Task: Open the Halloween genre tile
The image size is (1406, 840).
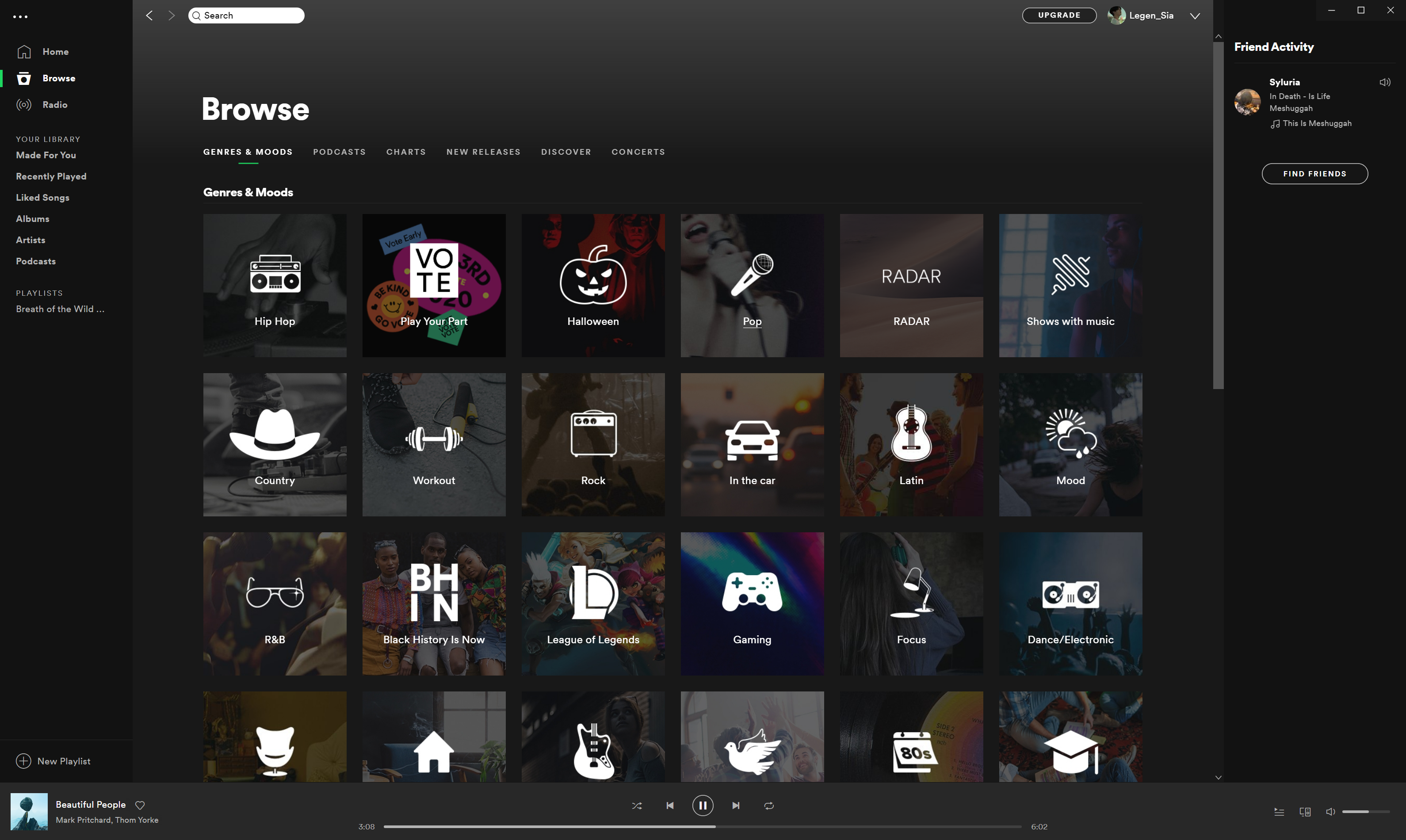Action: click(x=592, y=285)
